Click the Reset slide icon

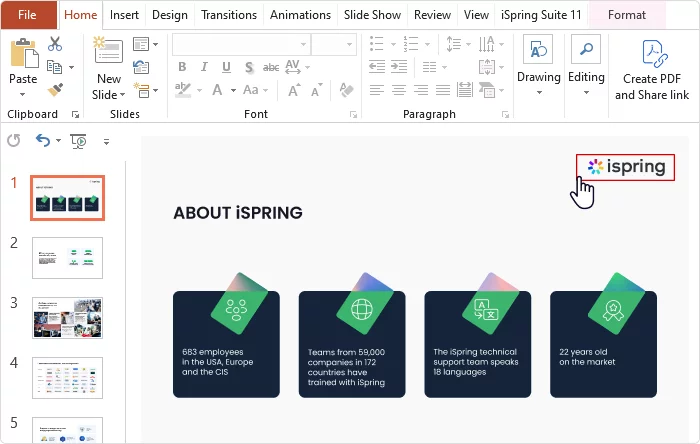[141, 67]
